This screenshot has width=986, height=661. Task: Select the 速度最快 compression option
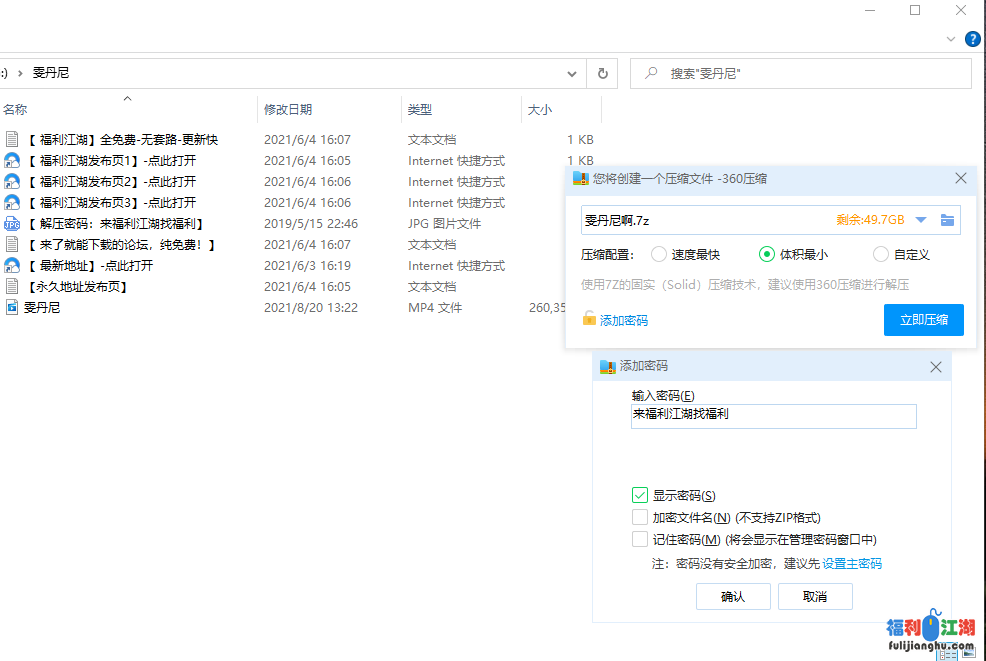(659, 254)
